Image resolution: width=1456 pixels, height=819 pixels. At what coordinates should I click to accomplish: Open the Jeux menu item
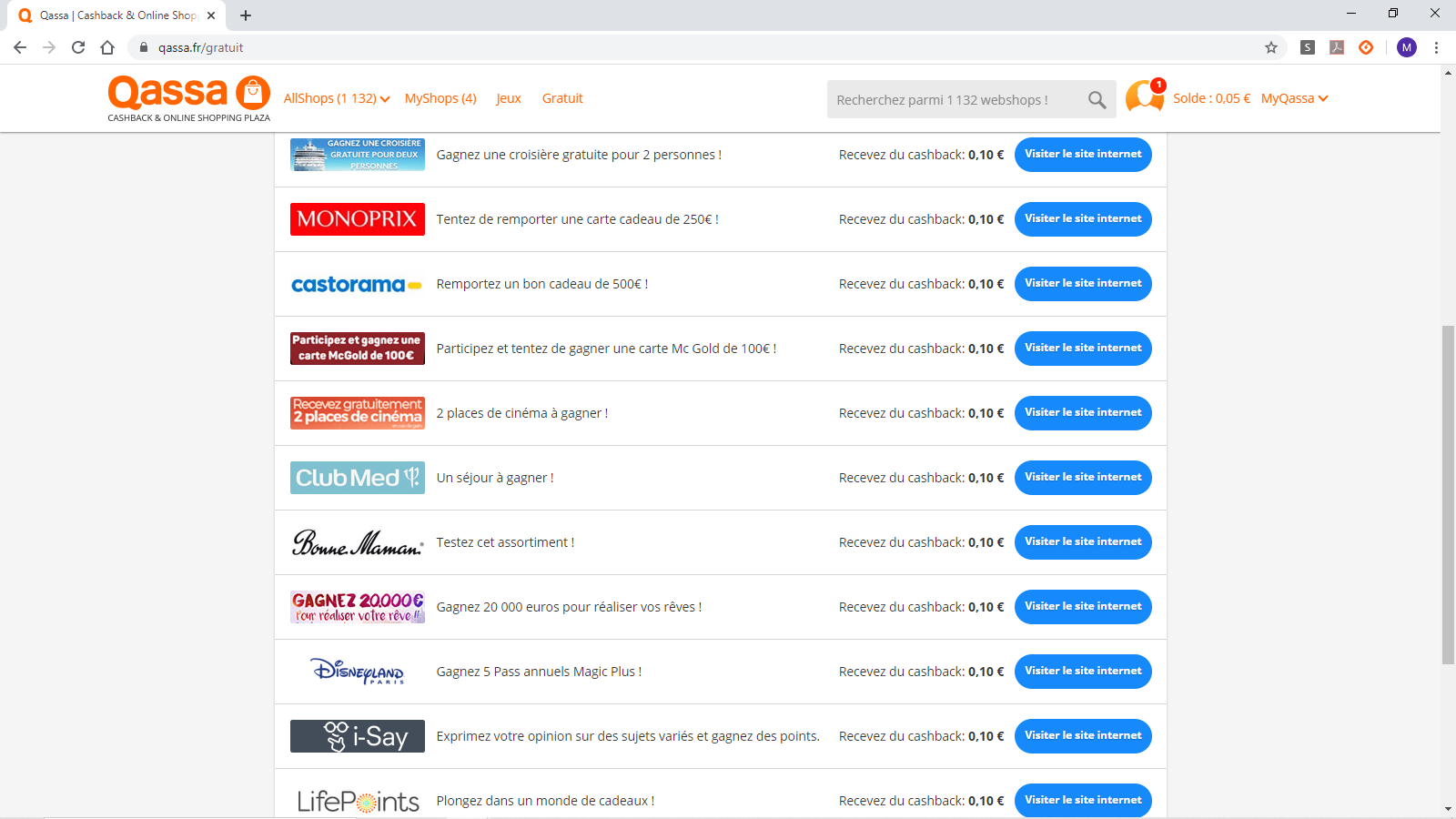(x=509, y=98)
